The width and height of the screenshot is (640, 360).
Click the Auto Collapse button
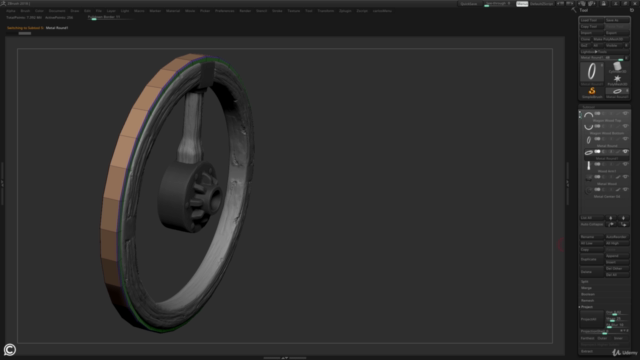click(x=591, y=224)
